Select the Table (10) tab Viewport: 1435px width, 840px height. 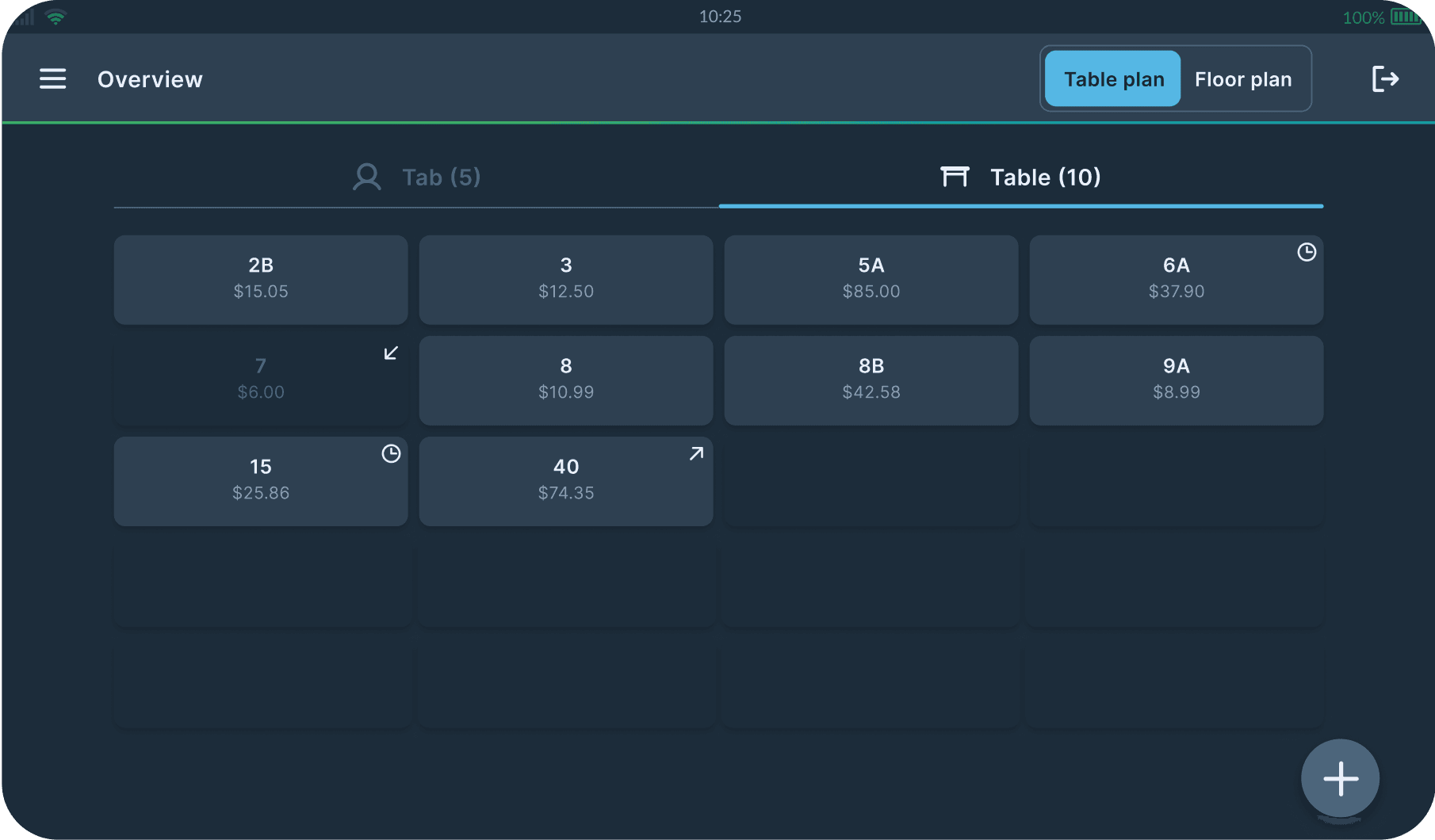coord(1021,177)
